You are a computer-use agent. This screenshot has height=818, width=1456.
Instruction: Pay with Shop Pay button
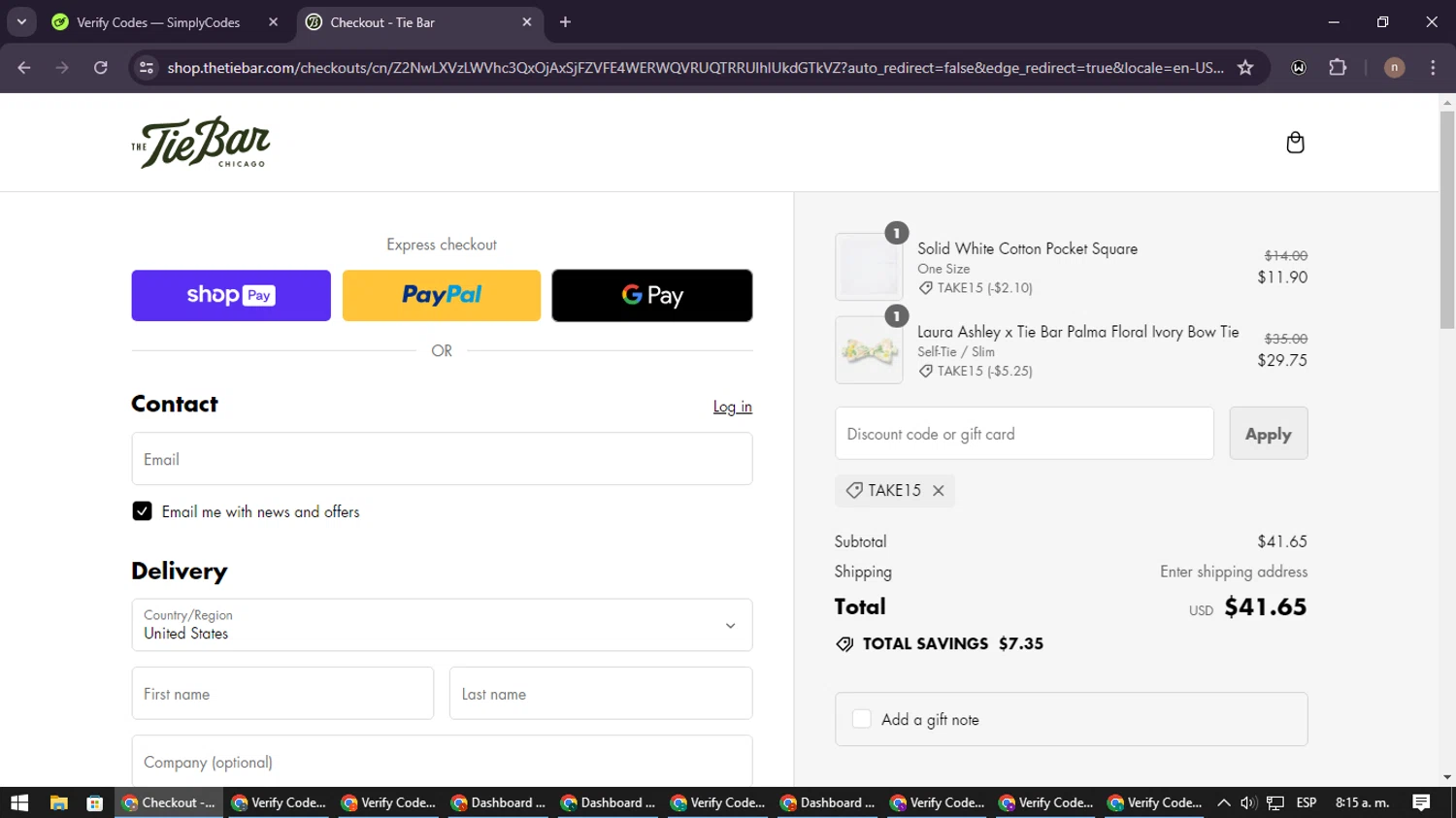231,295
